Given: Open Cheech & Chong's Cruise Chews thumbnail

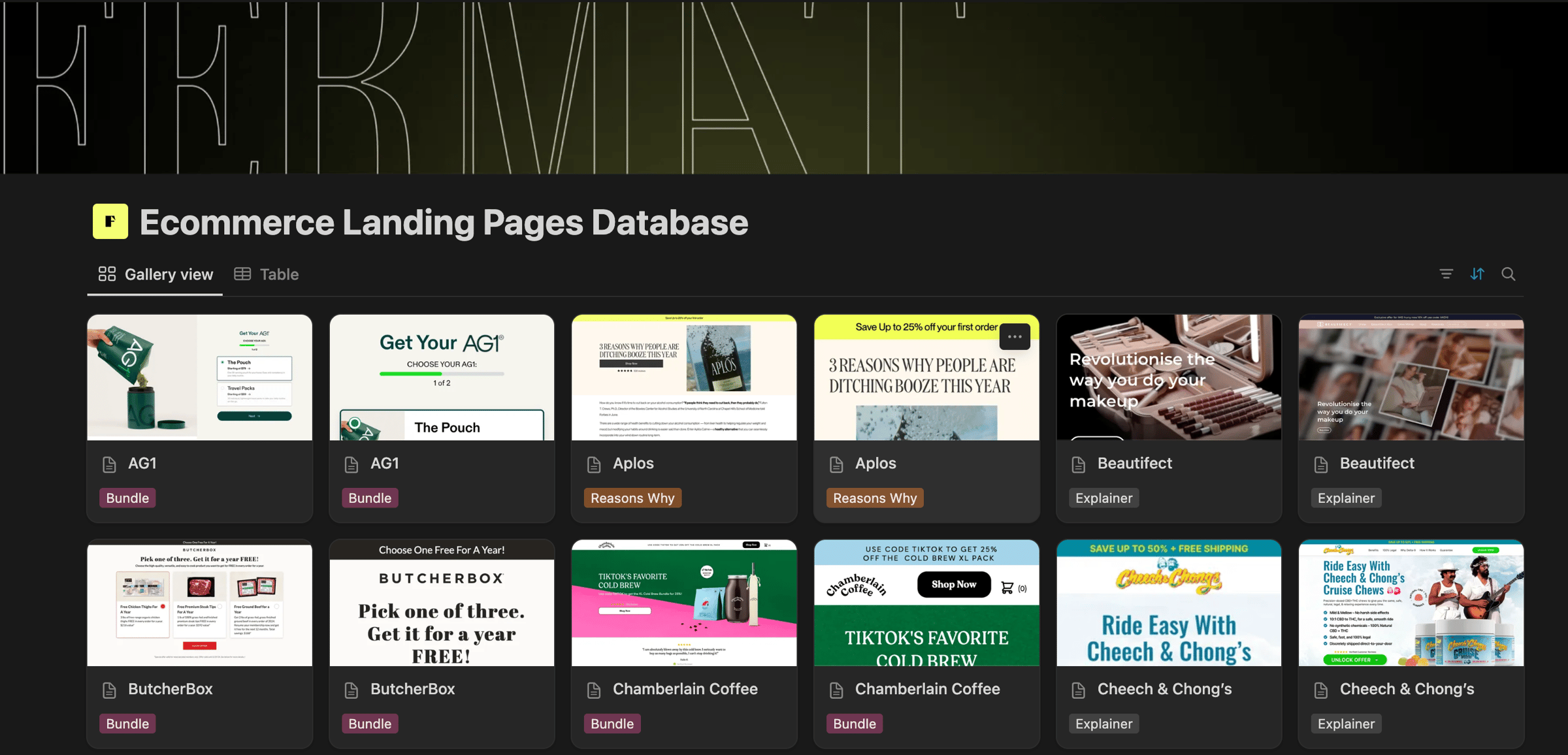Looking at the screenshot, I should click(x=1411, y=603).
